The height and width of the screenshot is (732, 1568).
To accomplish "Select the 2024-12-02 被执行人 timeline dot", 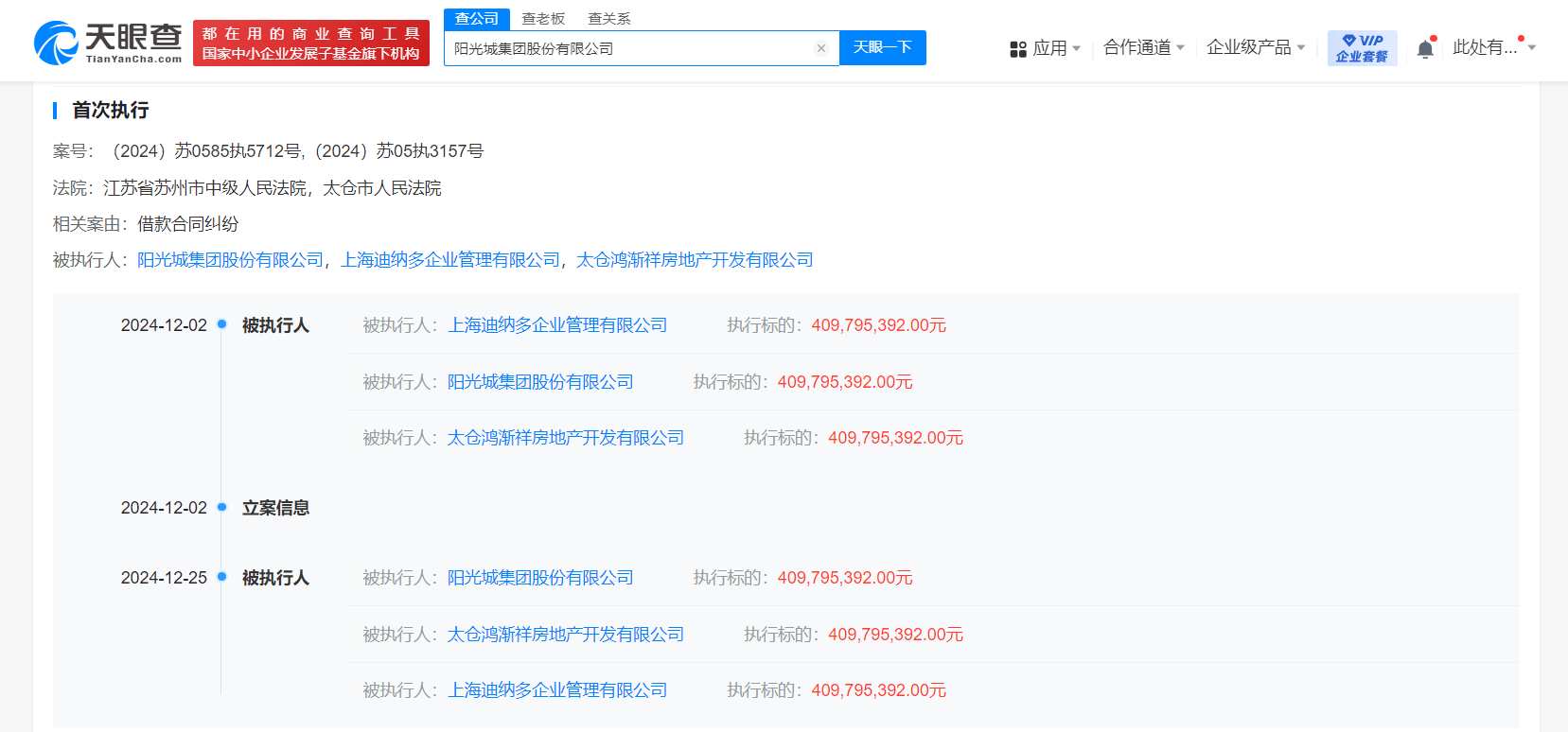I will (x=222, y=324).
